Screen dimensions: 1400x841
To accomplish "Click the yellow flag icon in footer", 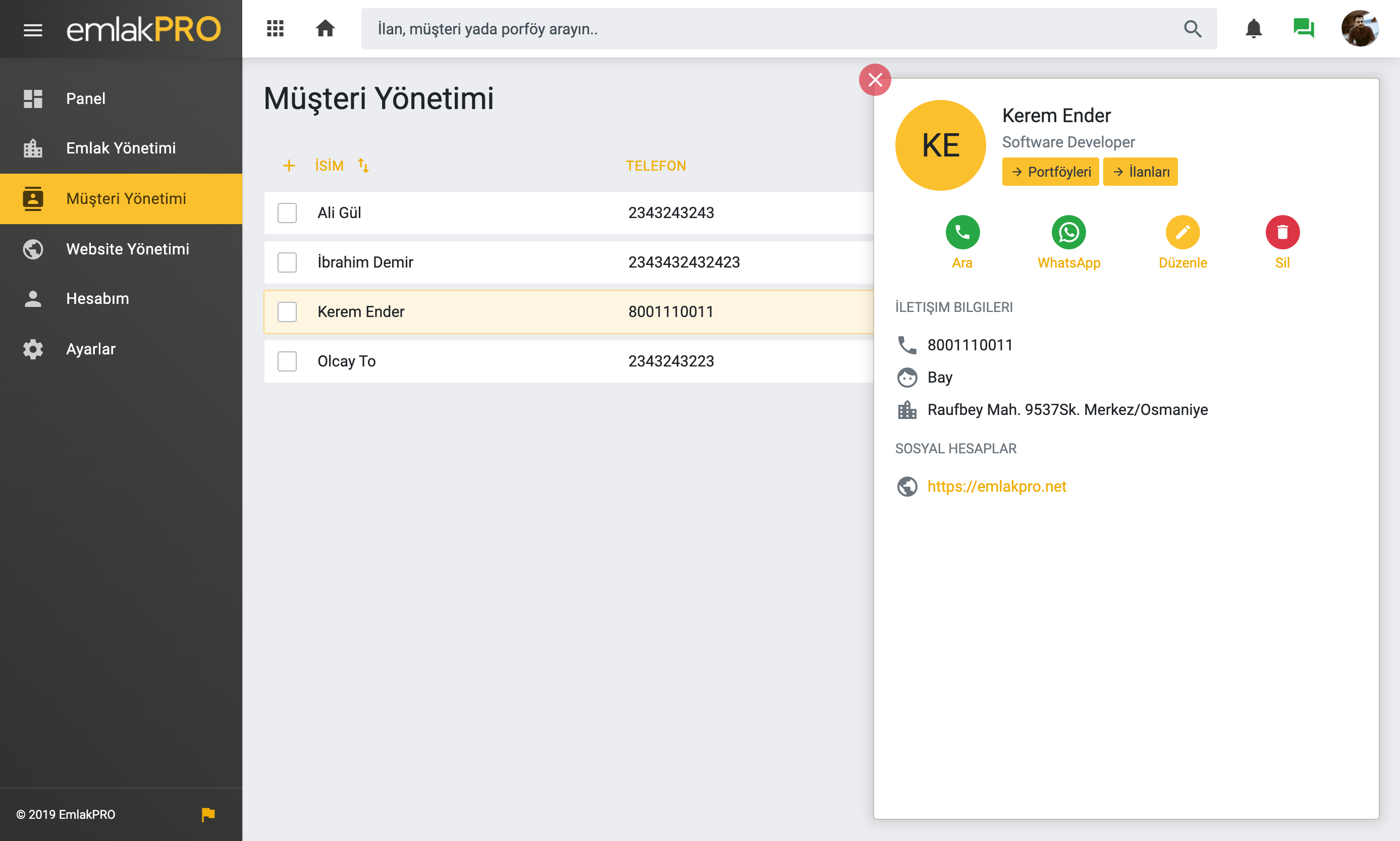I will click(x=208, y=814).
